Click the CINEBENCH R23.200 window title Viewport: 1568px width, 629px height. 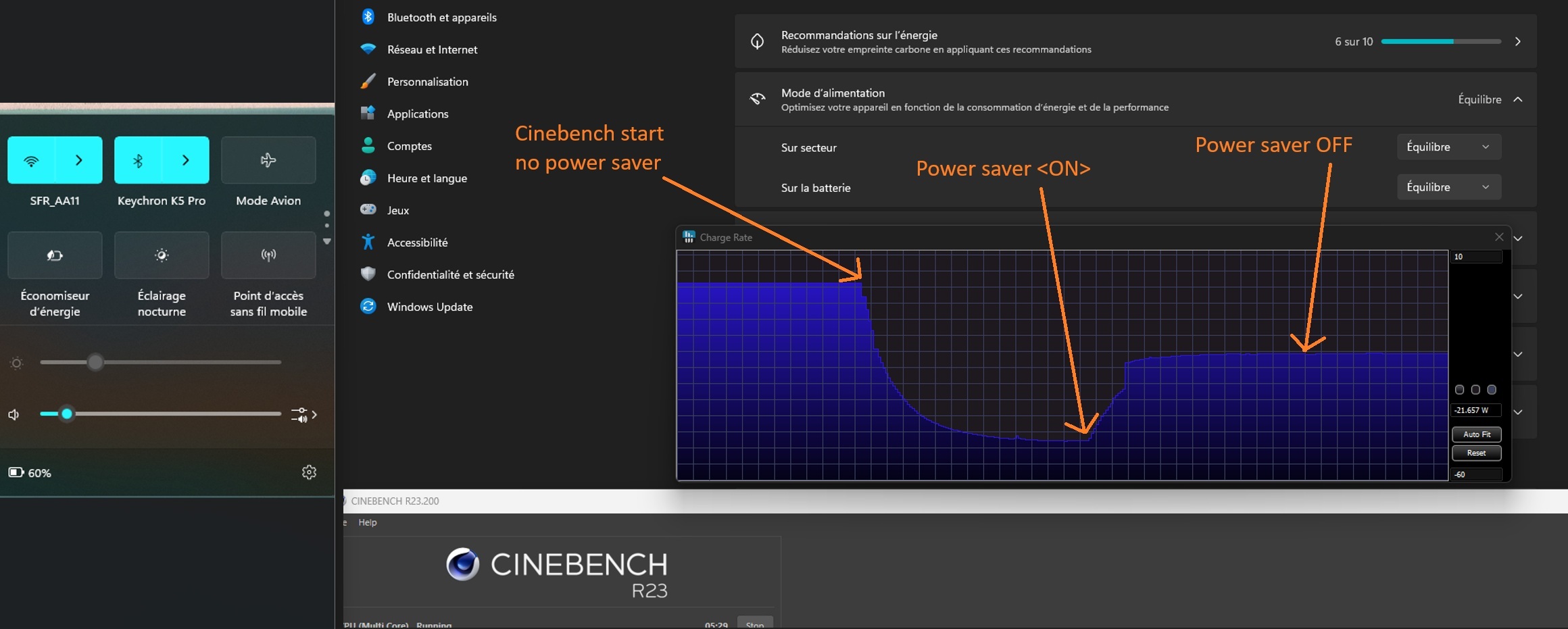coord(395,501)
